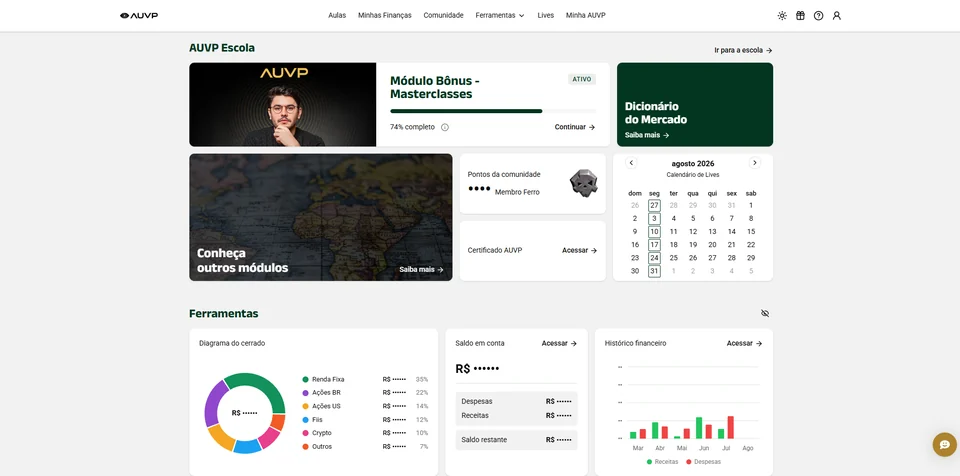
Task: Click the Ações US yellow legend dot
Action: click(305, 406)
